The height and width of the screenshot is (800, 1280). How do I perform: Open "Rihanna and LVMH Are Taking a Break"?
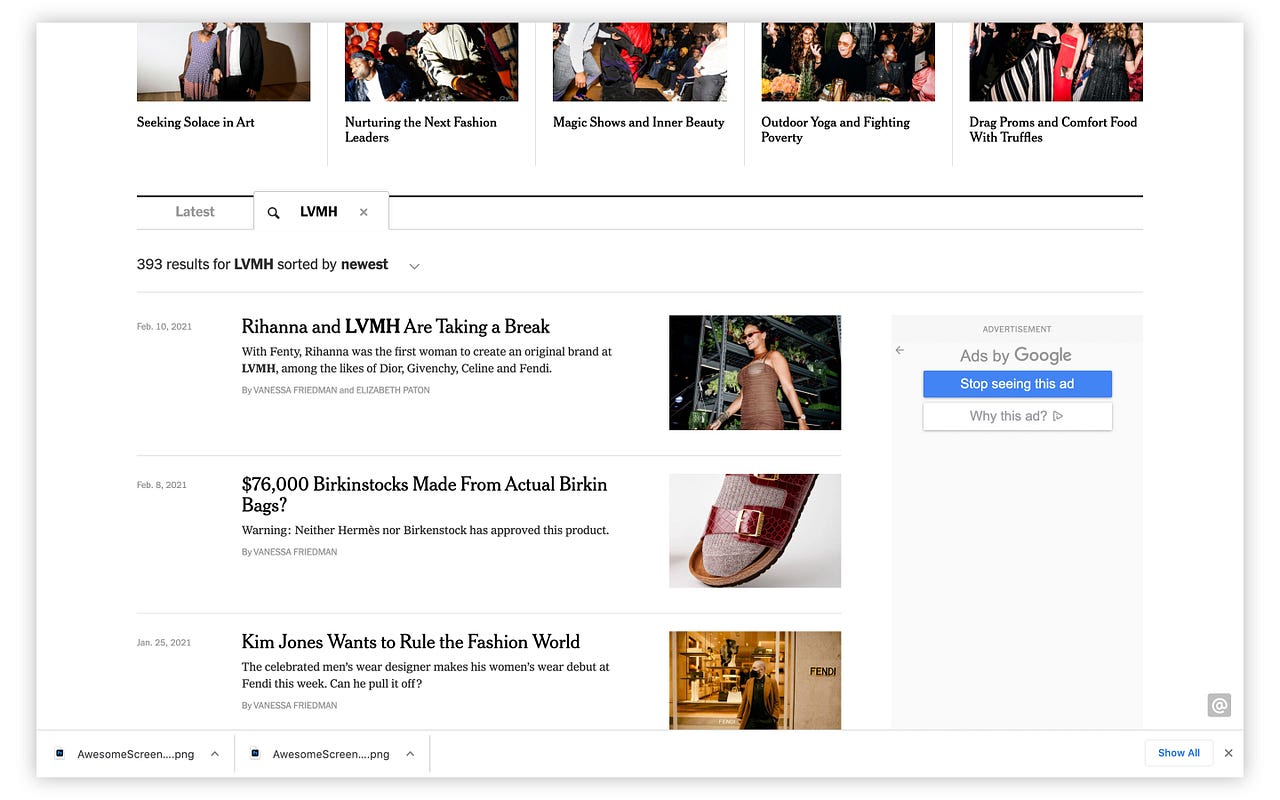394,326
